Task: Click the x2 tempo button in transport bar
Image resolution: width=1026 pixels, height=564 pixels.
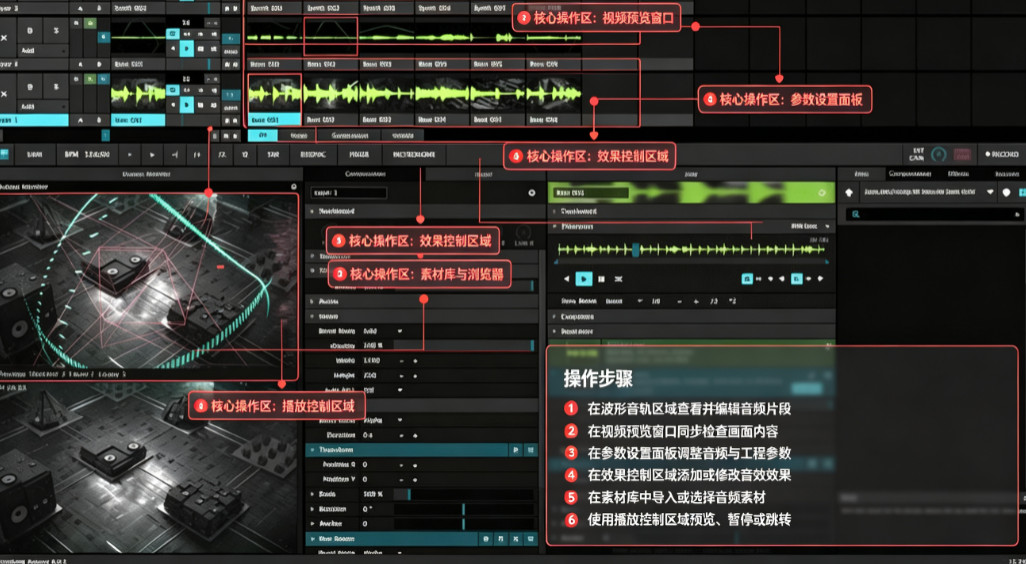Action: tap(245, 155)
